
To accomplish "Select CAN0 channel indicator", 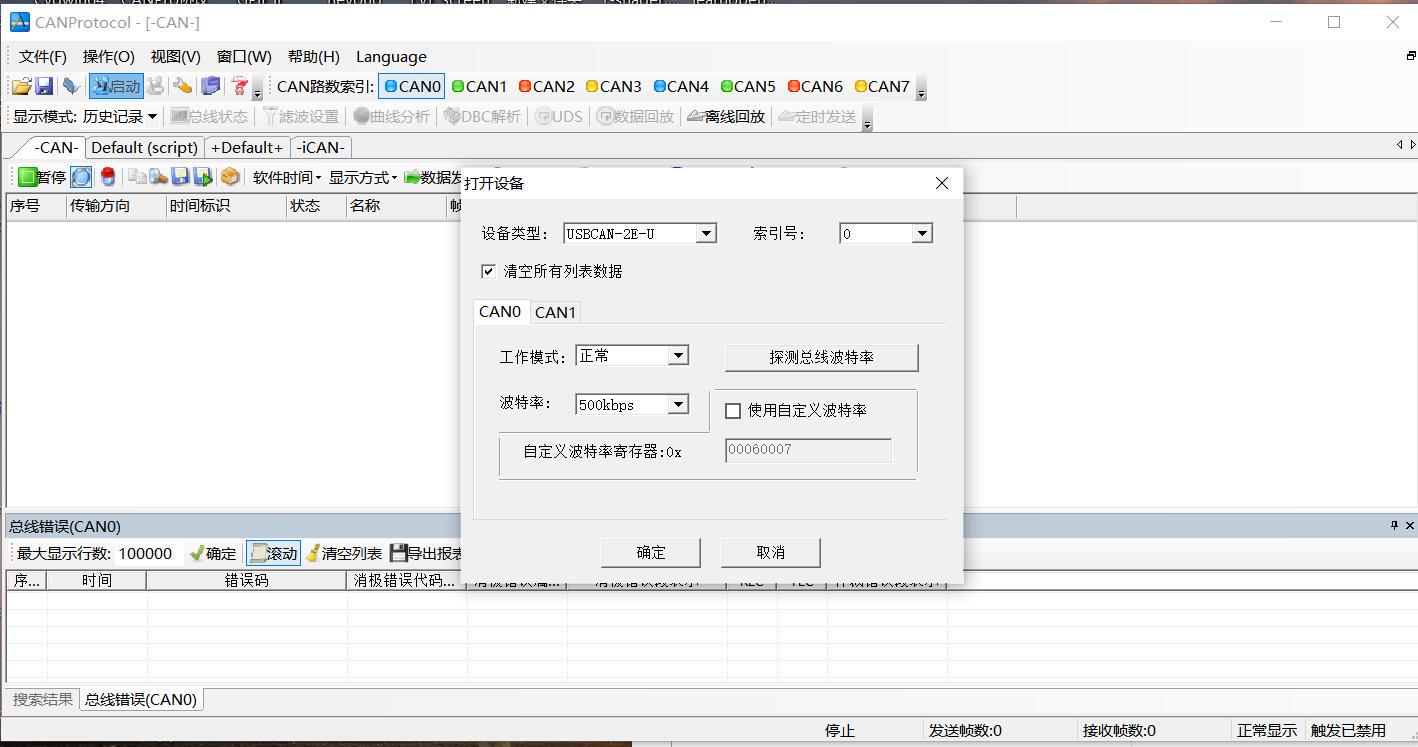I will pos(412,87).
